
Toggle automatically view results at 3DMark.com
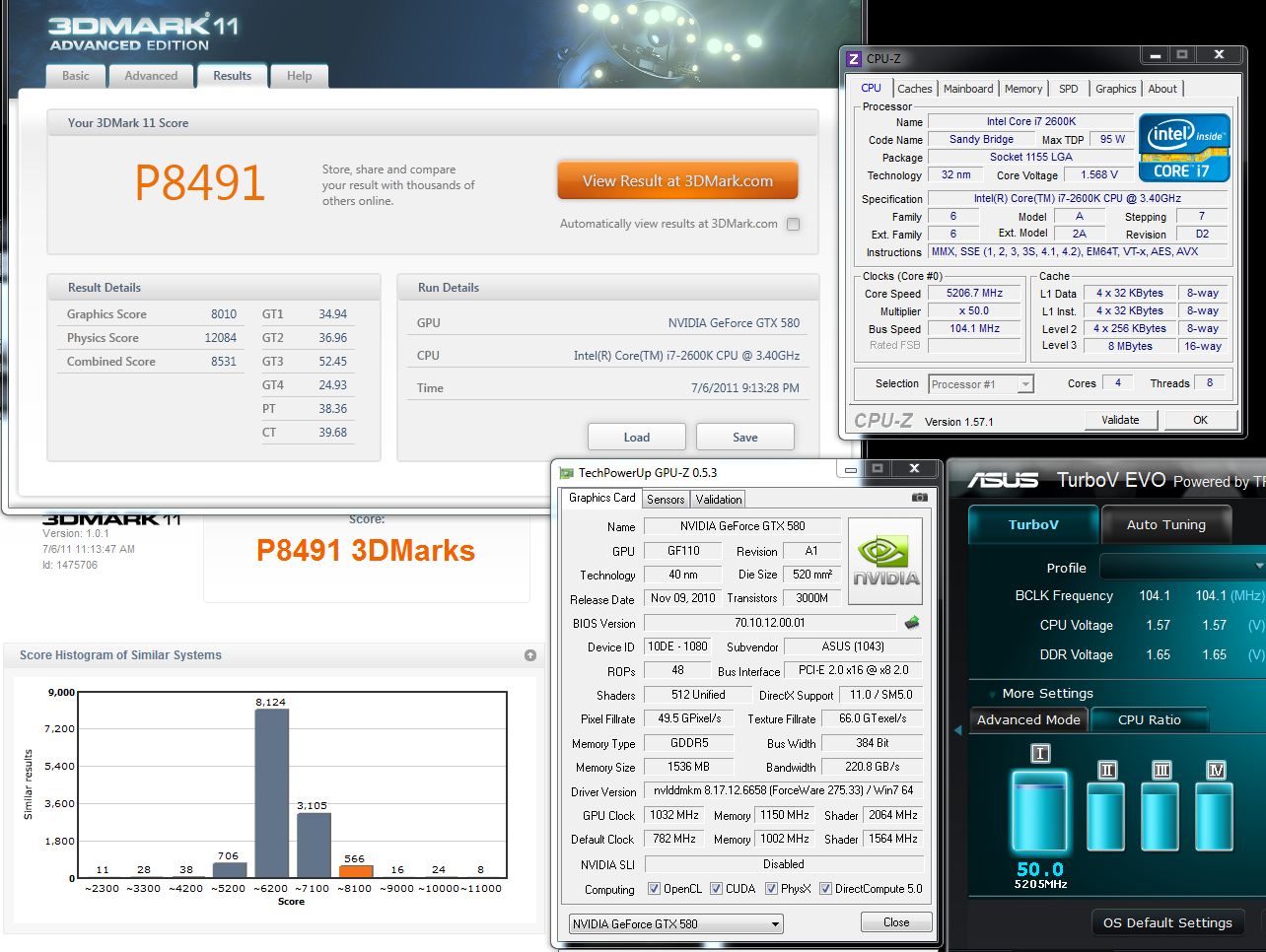point(793,224)
